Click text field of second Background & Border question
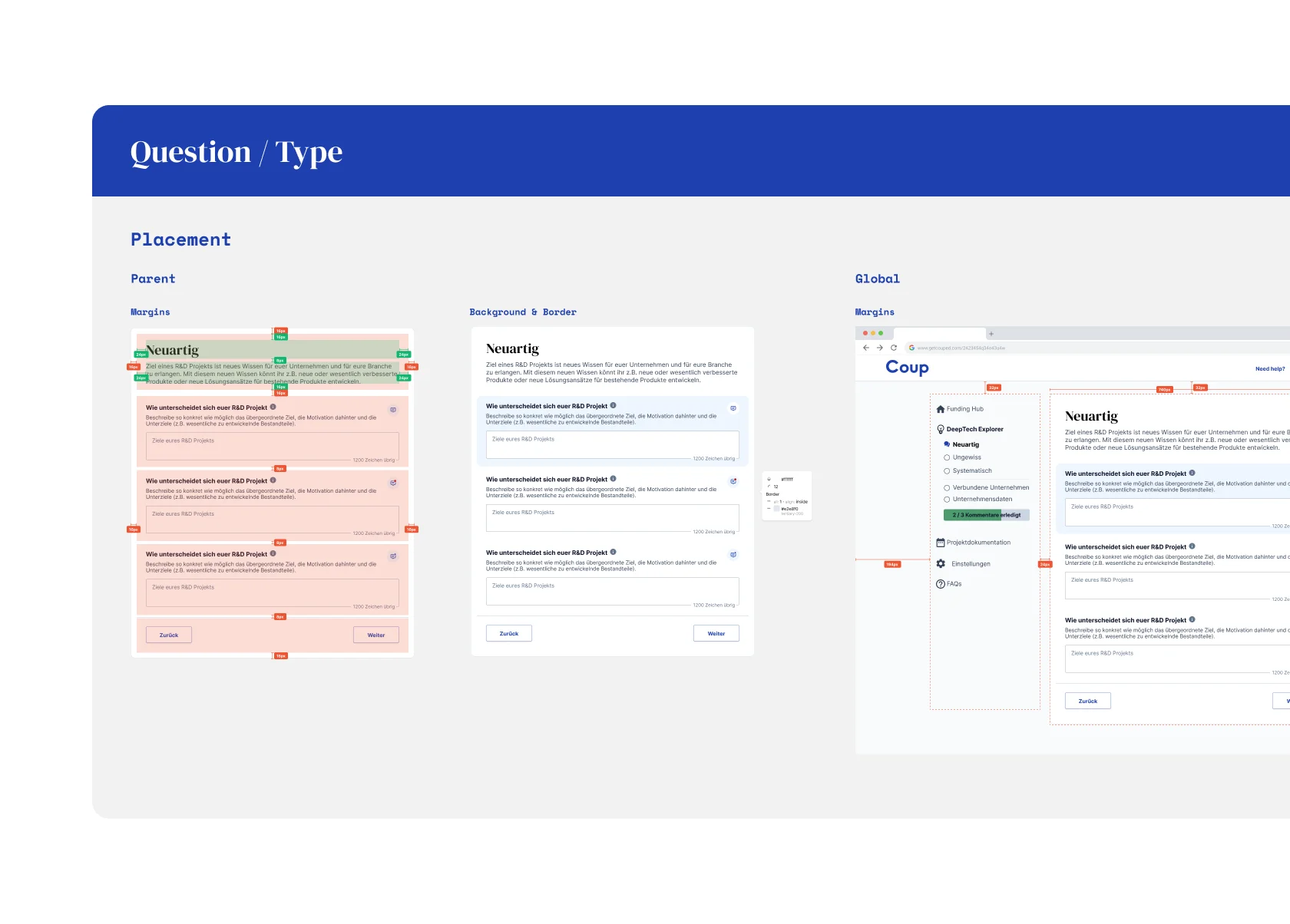Viewport: 1290px width, 924px height. coord(613,518)
